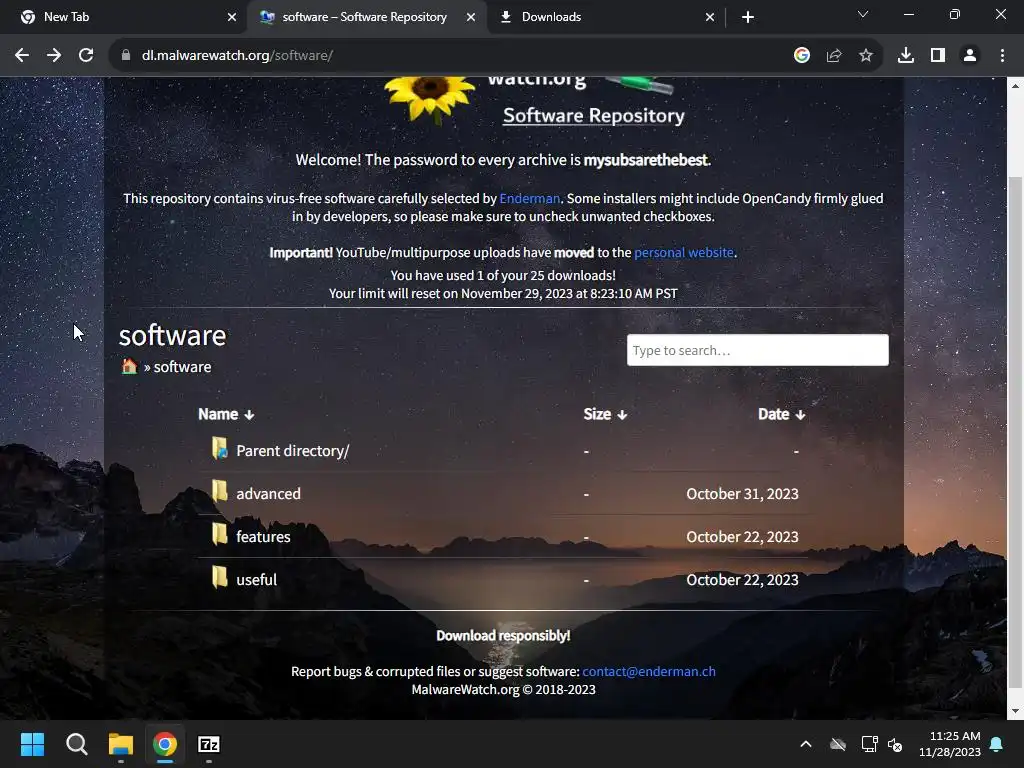Click the address bar URL

point(237,56)
